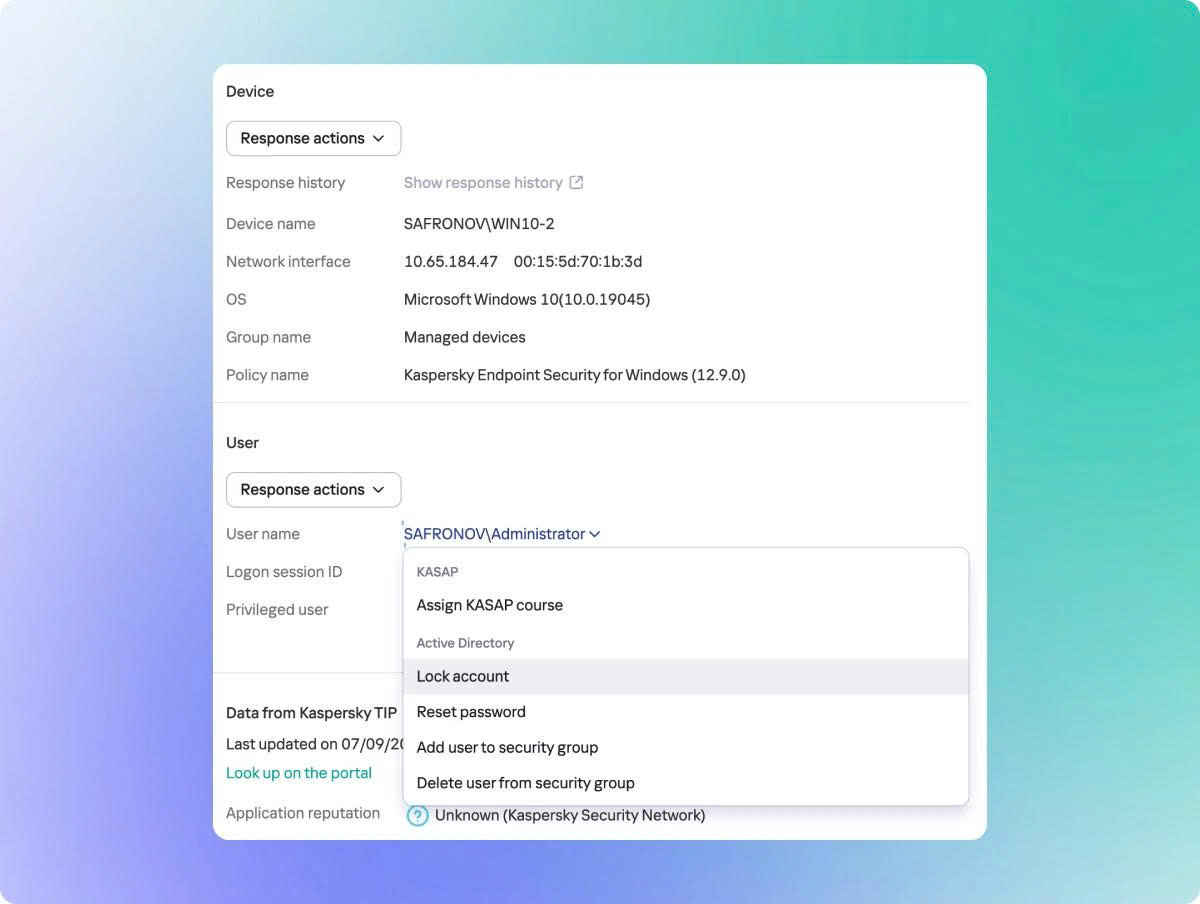The image size is (1200, 904).
Task: Open Look up on the portal link
Action: click(299, 773)
